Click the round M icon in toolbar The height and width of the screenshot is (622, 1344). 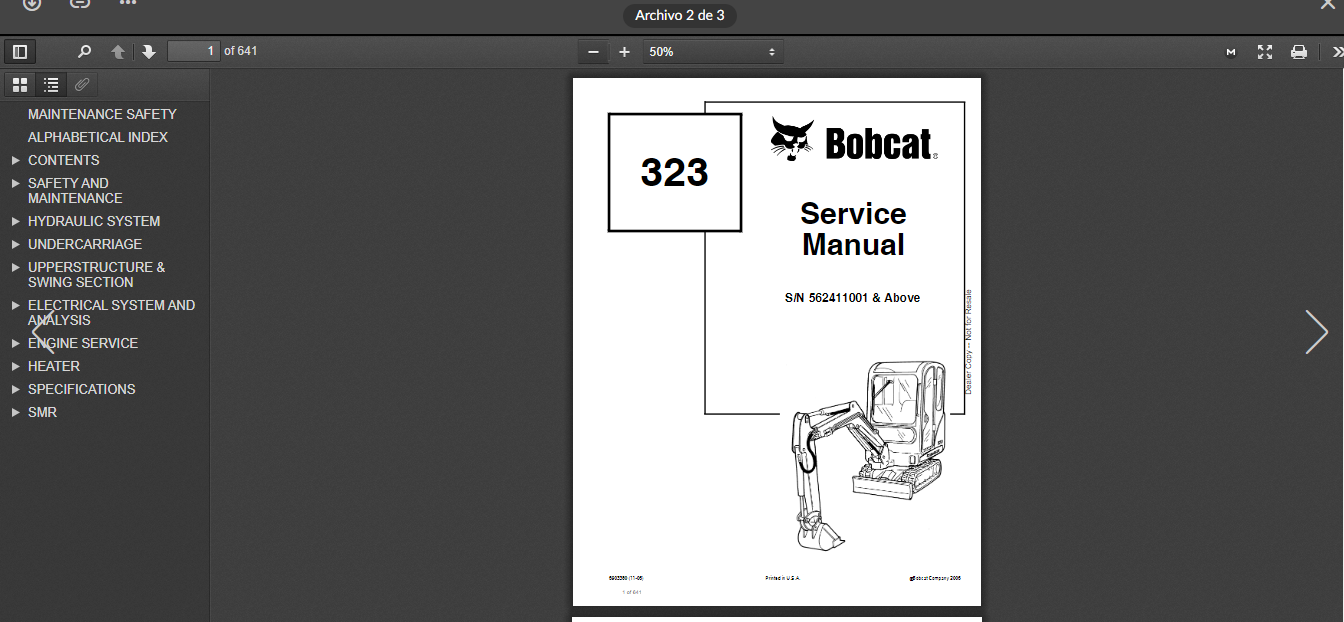click(1231, 52)
